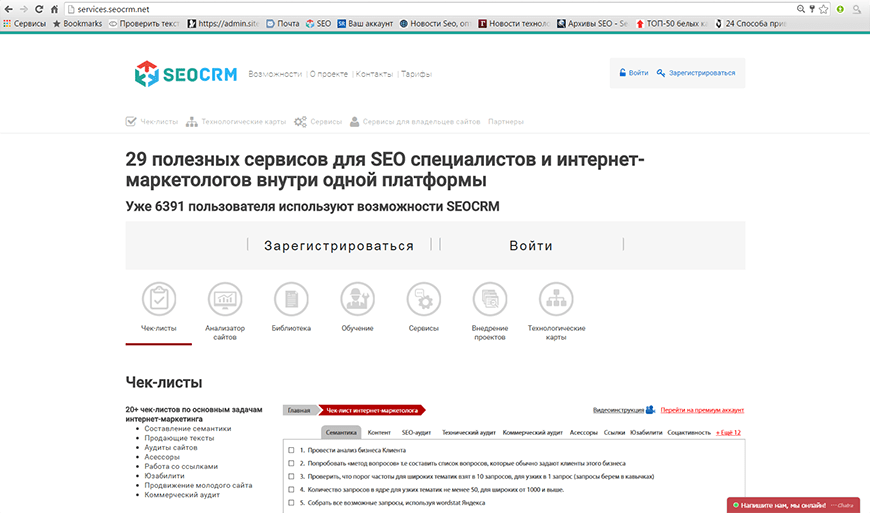Click the browser back arrow
870x513 pixels.
[8, 9]
